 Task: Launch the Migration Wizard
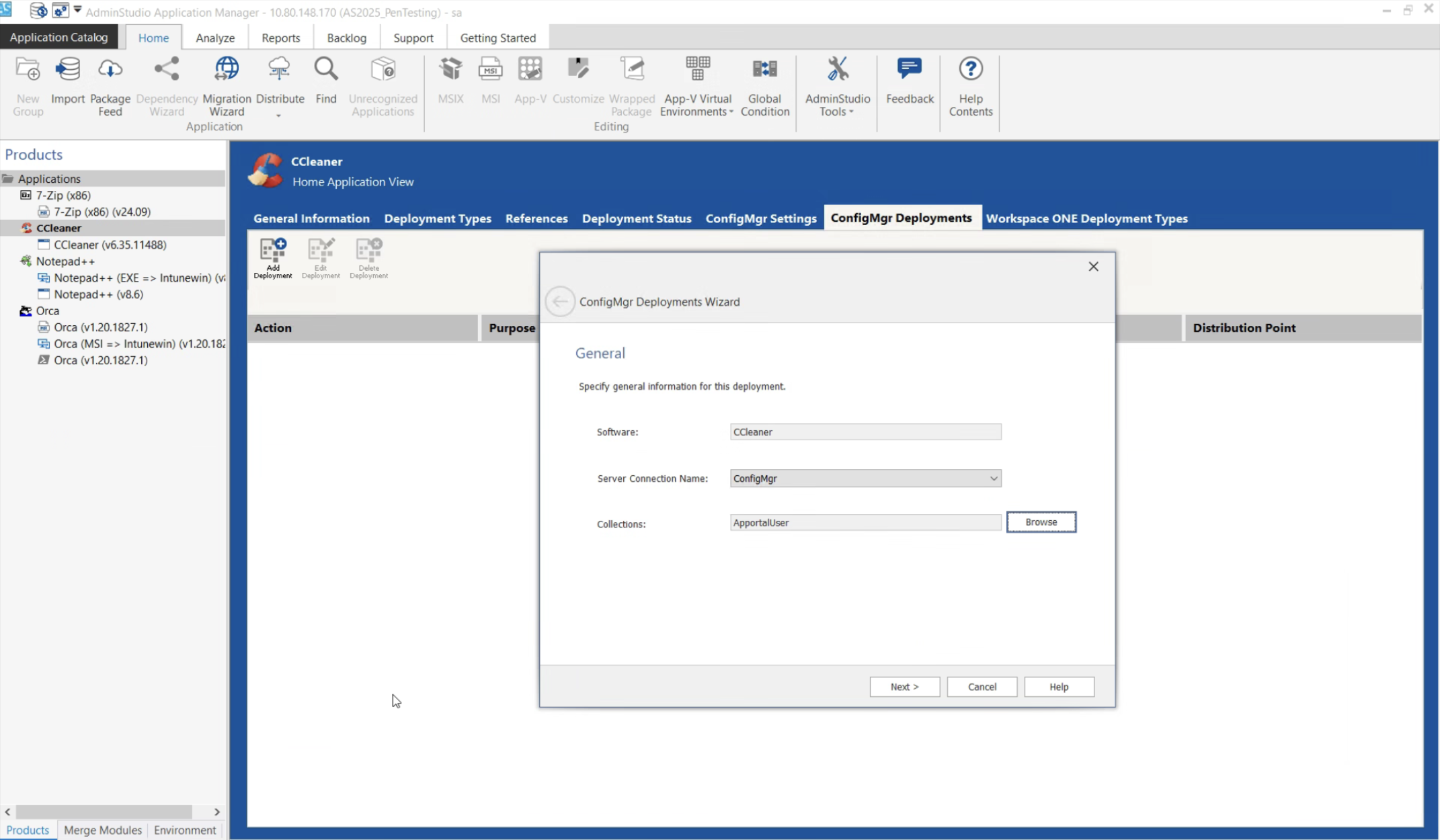tap(227, 70)
